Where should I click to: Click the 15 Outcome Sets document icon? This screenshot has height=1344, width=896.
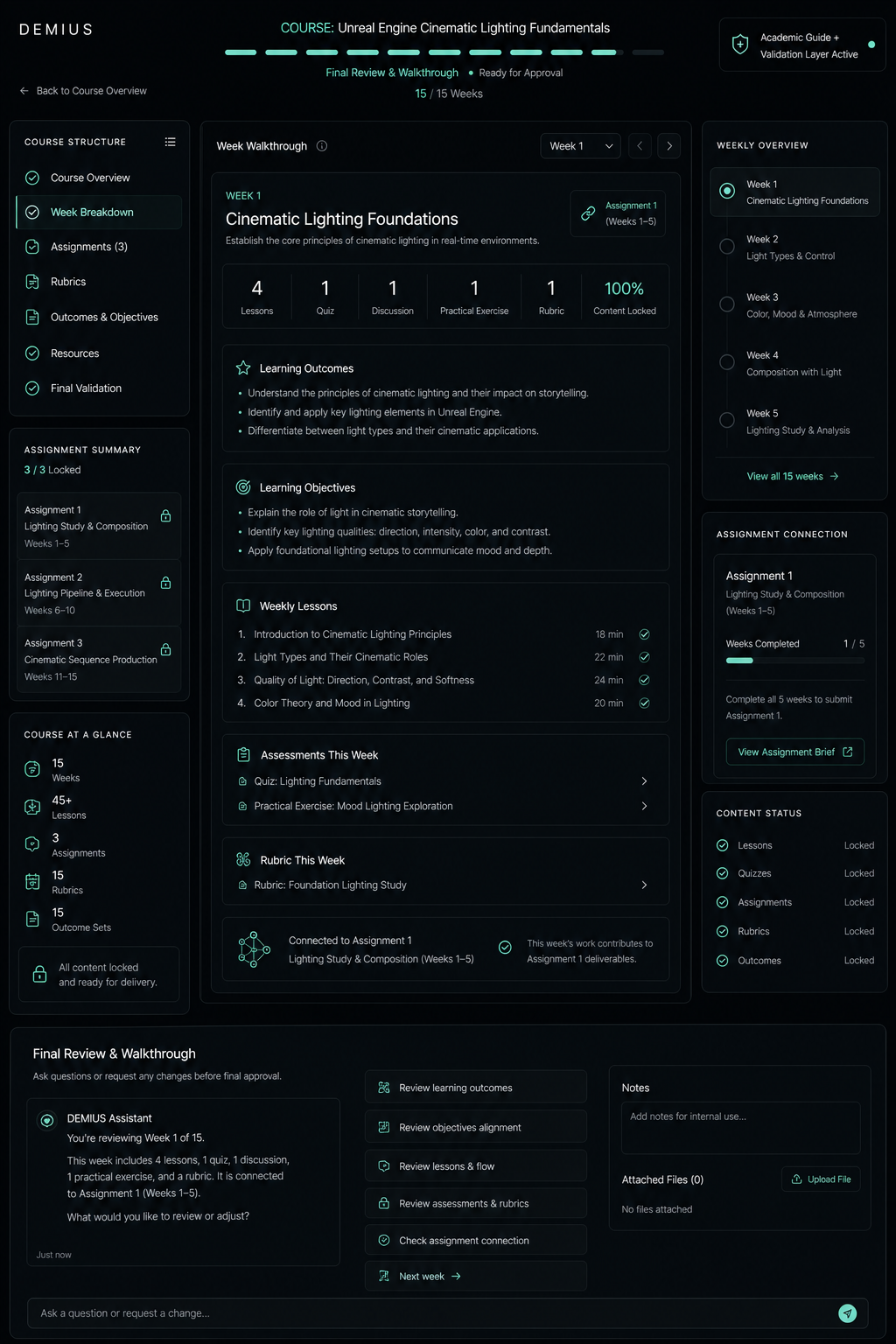pos(32,919)
